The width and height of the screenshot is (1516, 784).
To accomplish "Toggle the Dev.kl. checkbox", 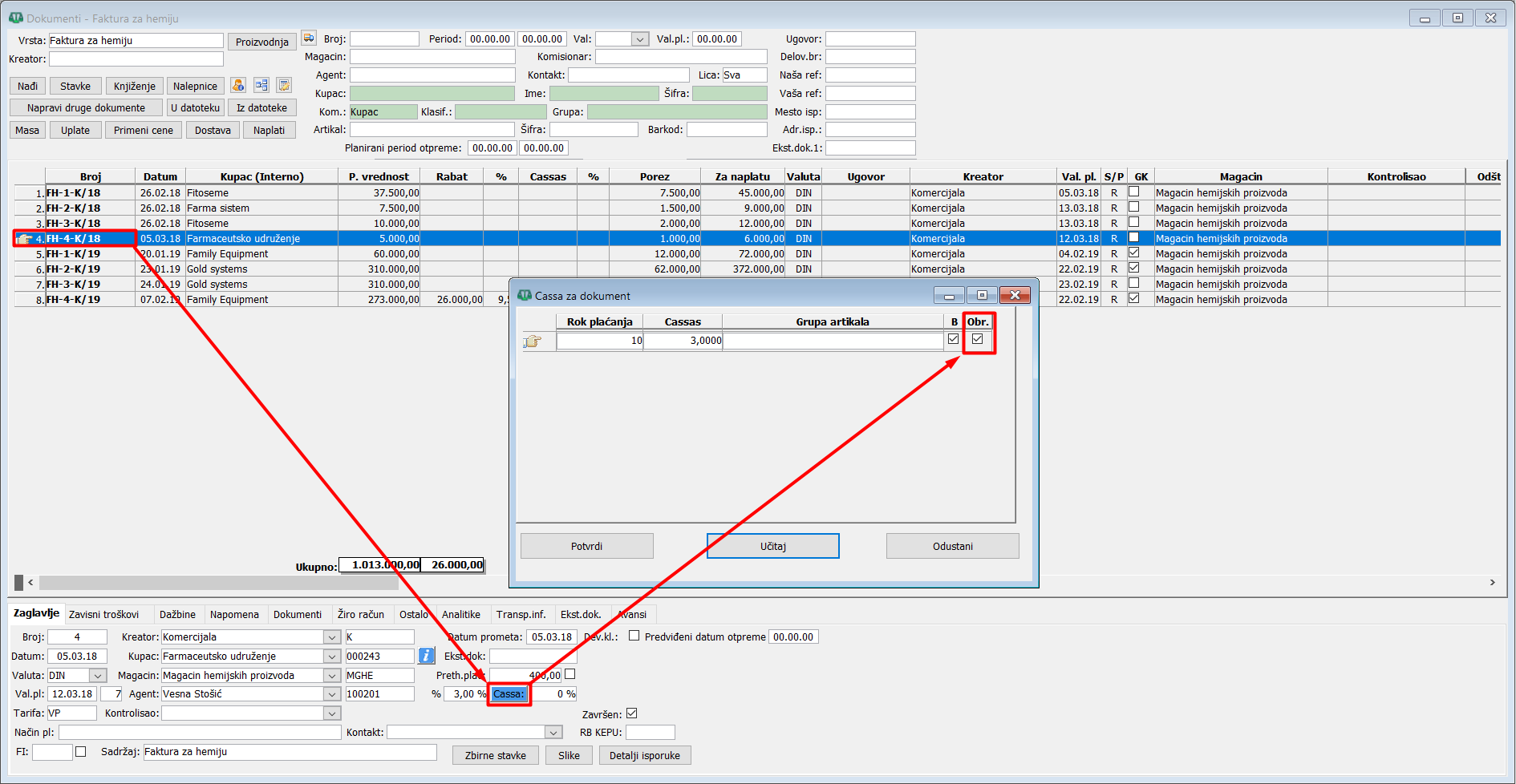I will [634, 636].
